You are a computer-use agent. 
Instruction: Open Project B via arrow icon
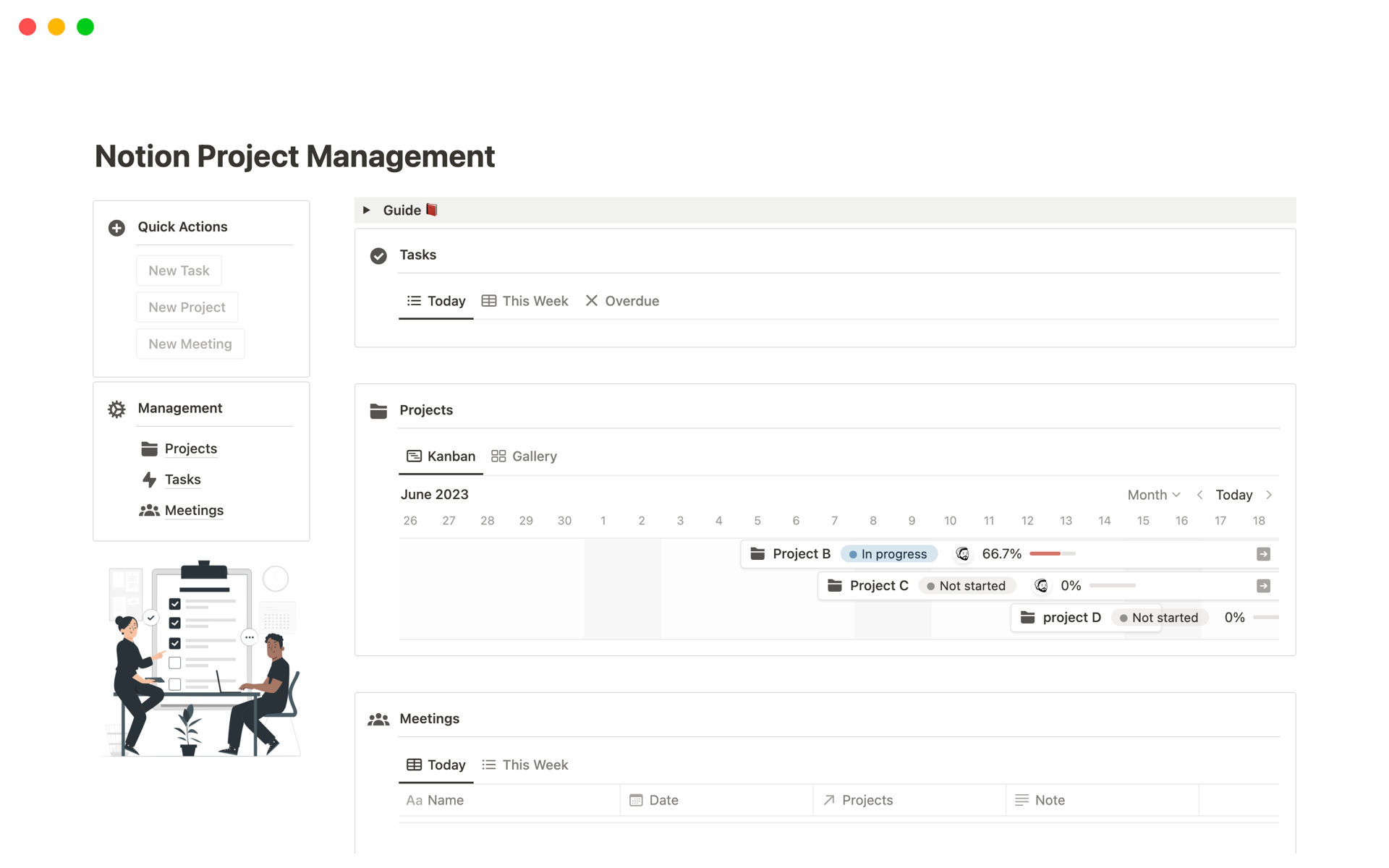1263,554
